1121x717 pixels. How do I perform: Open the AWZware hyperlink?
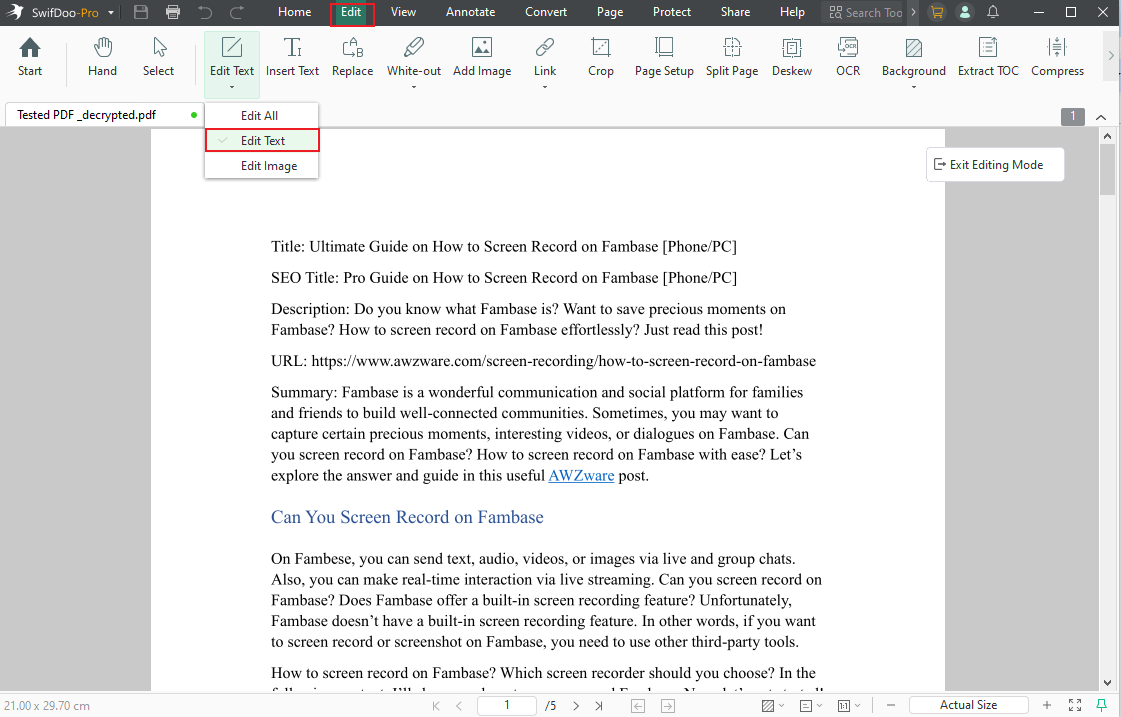(581, 475)
